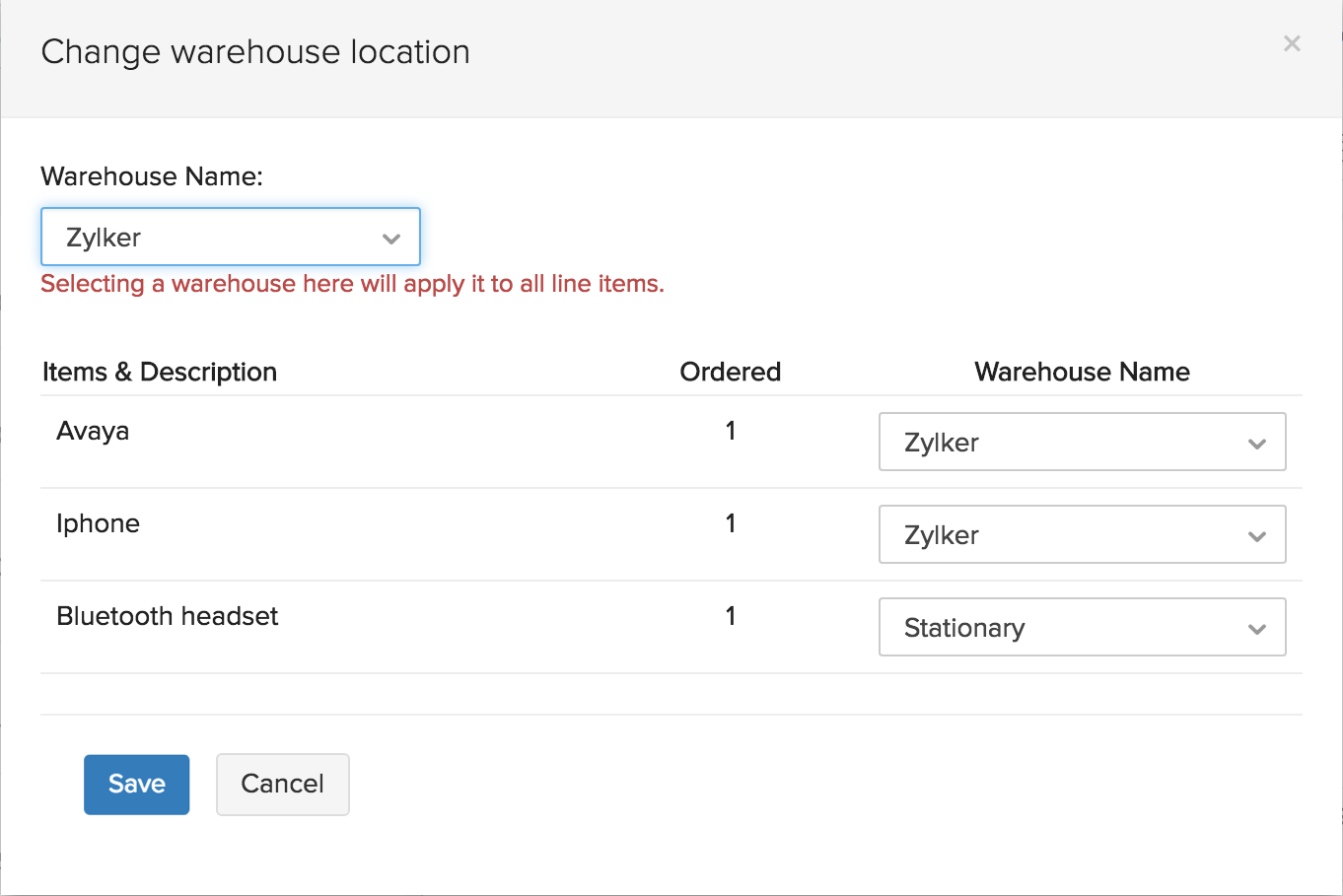Viewport: 1343px width, 896px height.
Task: Click the chevron on Bluetooth headset's warehouse selector
Action: pos(1256,627)
